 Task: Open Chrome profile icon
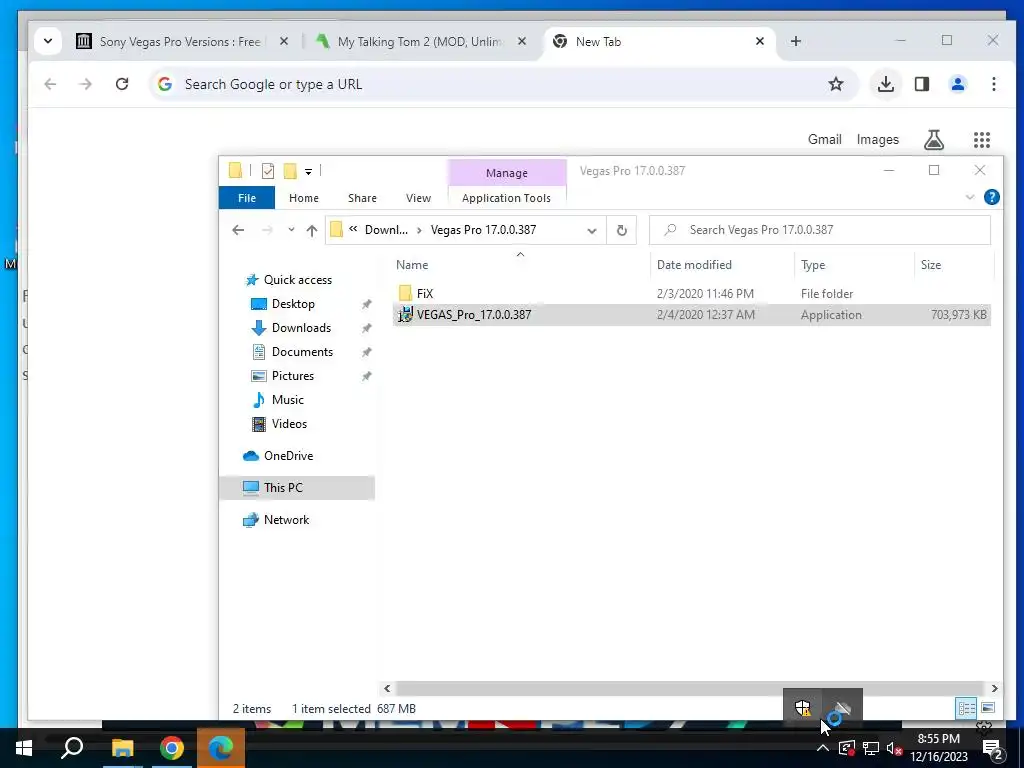957,84
